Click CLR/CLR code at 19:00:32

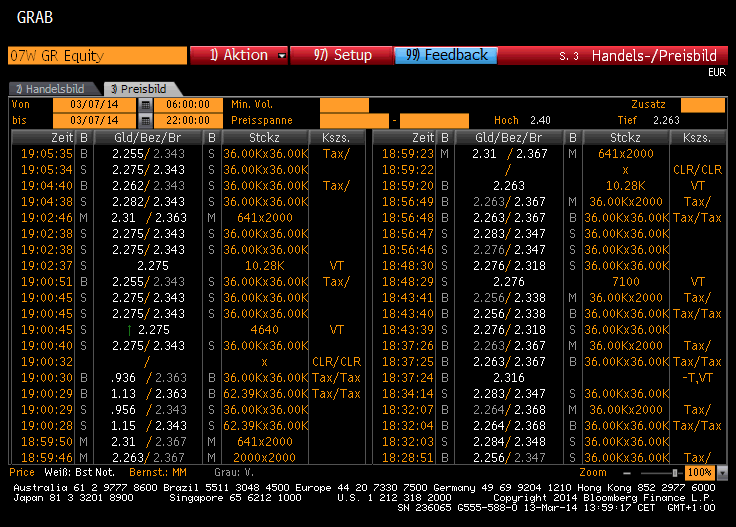tap(337, 362)
